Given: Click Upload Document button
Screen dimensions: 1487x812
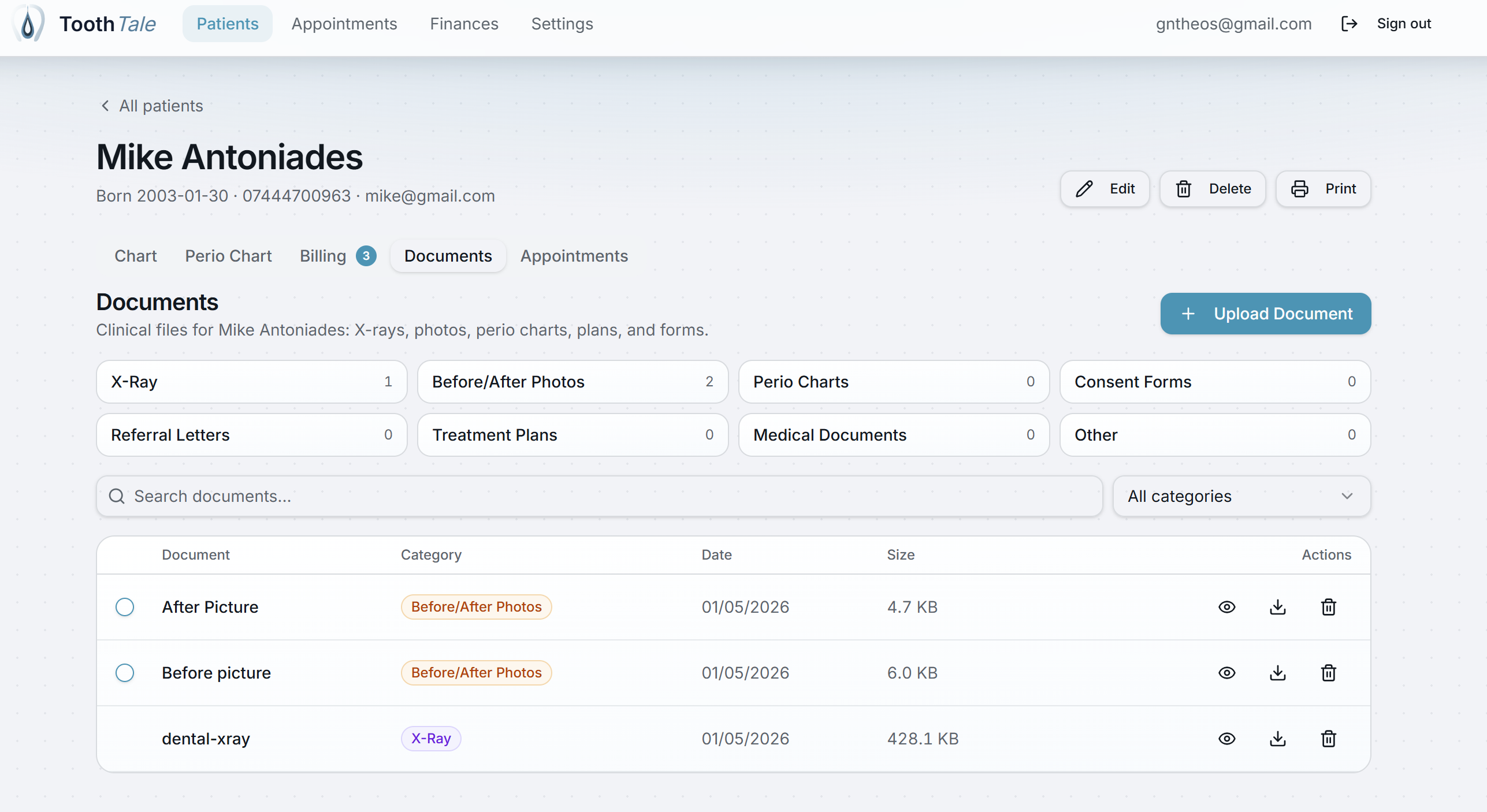Looking at the screenshot, I should click(x=1265, y=314).
